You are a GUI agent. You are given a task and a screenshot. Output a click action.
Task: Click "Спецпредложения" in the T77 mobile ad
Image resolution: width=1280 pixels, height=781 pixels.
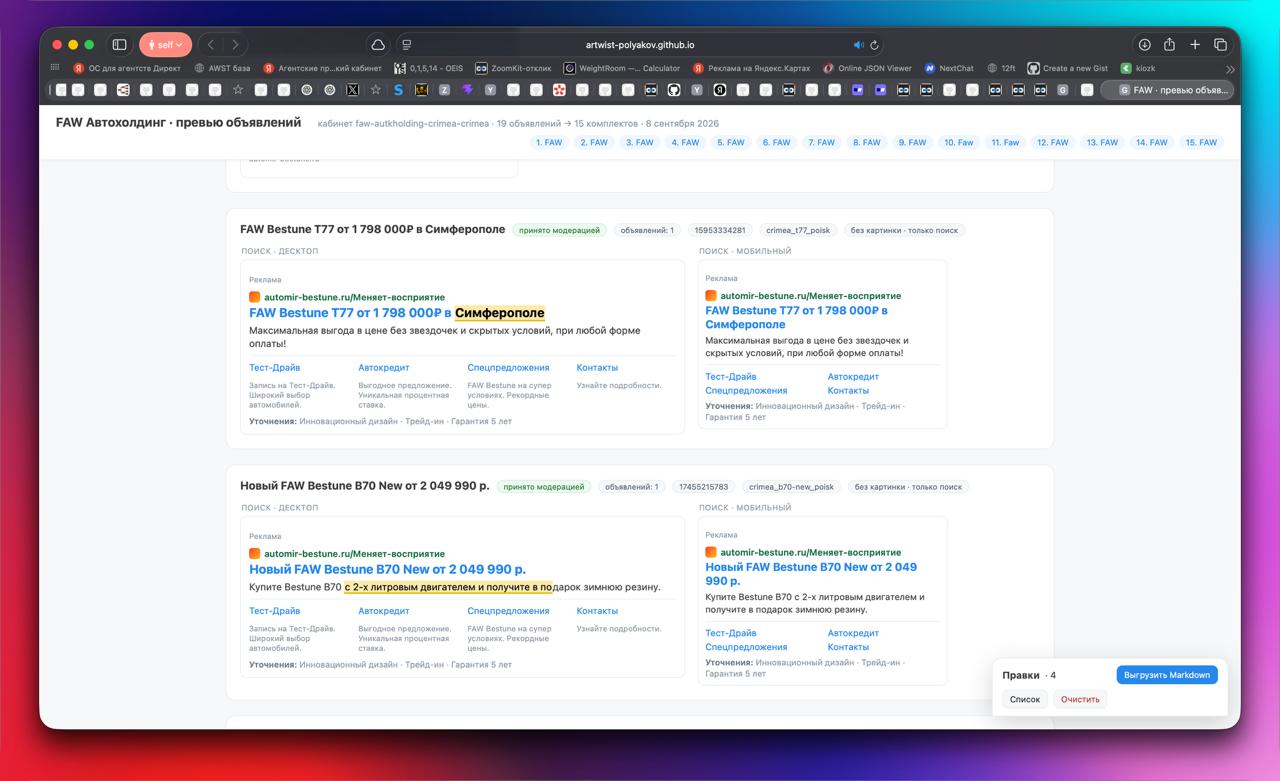(x=746, y=390)
